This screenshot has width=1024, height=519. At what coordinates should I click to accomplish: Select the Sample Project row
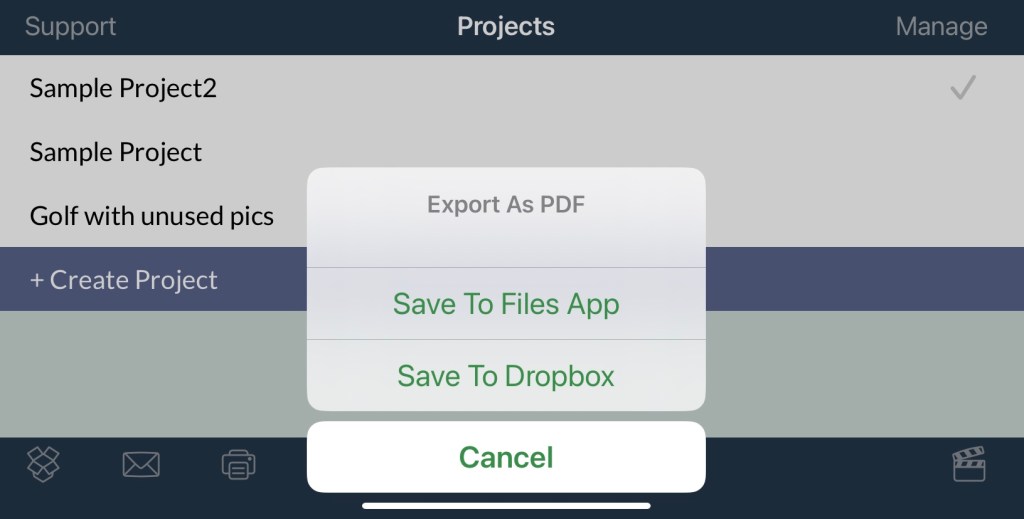coord(116,152)
